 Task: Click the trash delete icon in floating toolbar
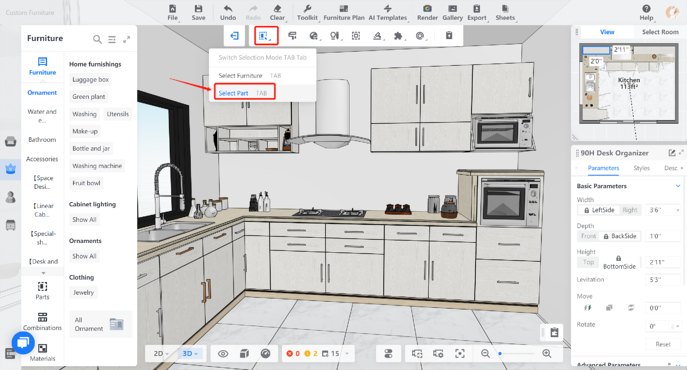[x=449, y=36]
